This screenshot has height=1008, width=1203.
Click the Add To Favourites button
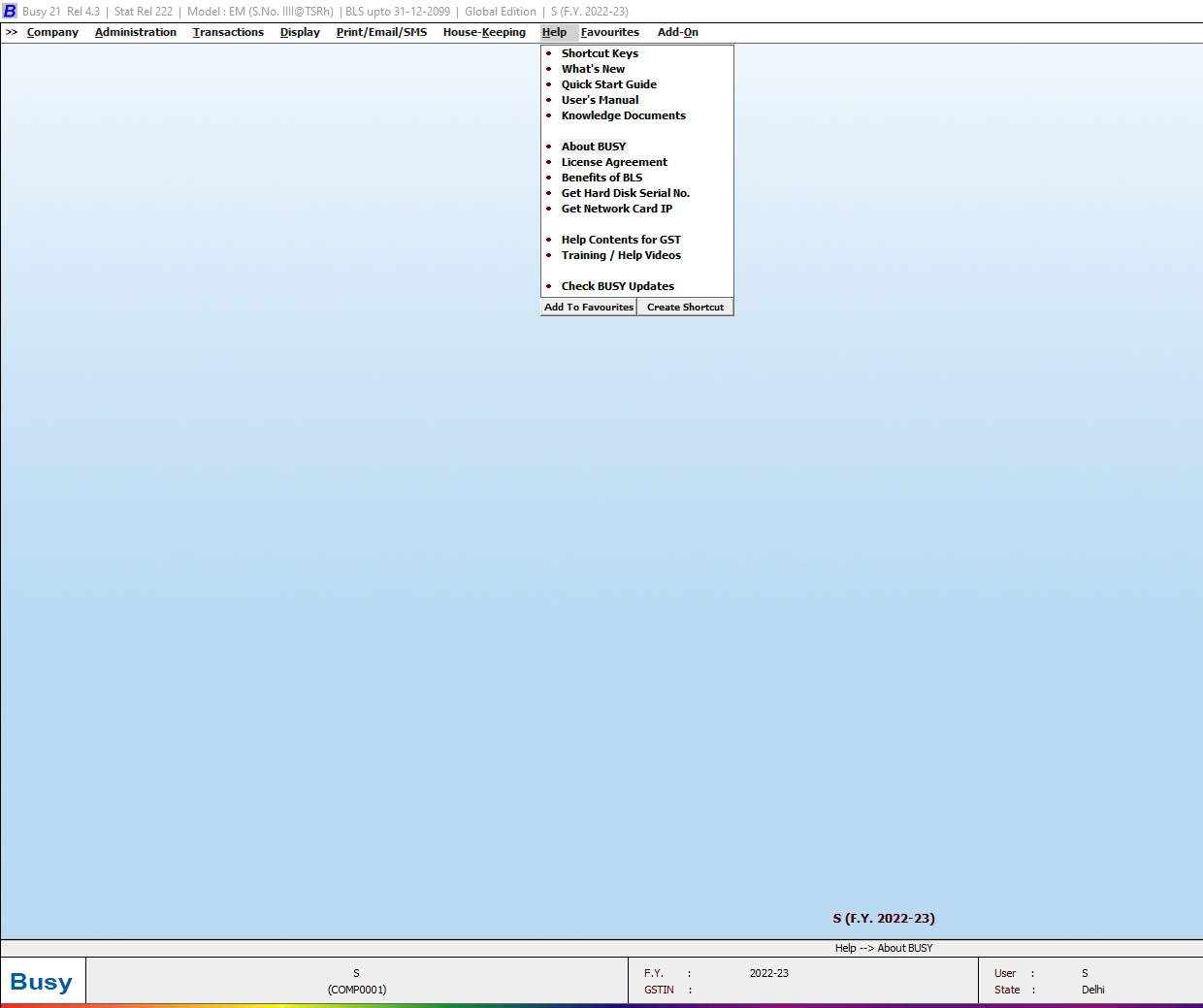click(x=589, y=307)
